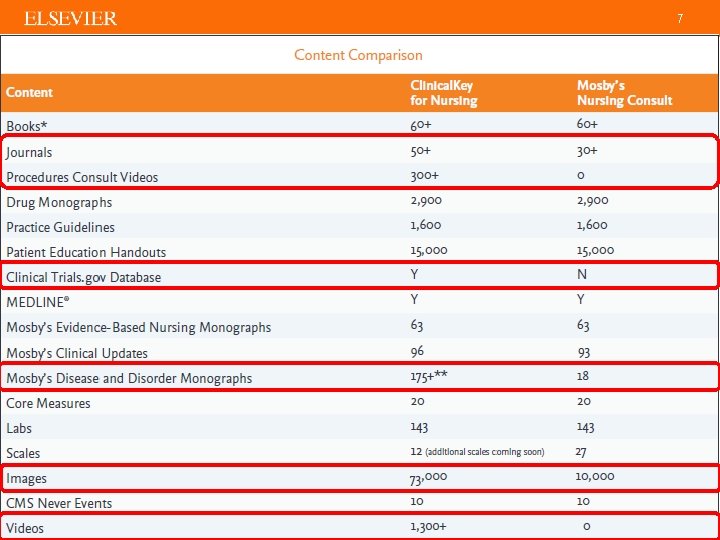720x540 pixels.
Task: Click Core Measures '20' under Mosby's Consult
Action: (x=584, y=401)
